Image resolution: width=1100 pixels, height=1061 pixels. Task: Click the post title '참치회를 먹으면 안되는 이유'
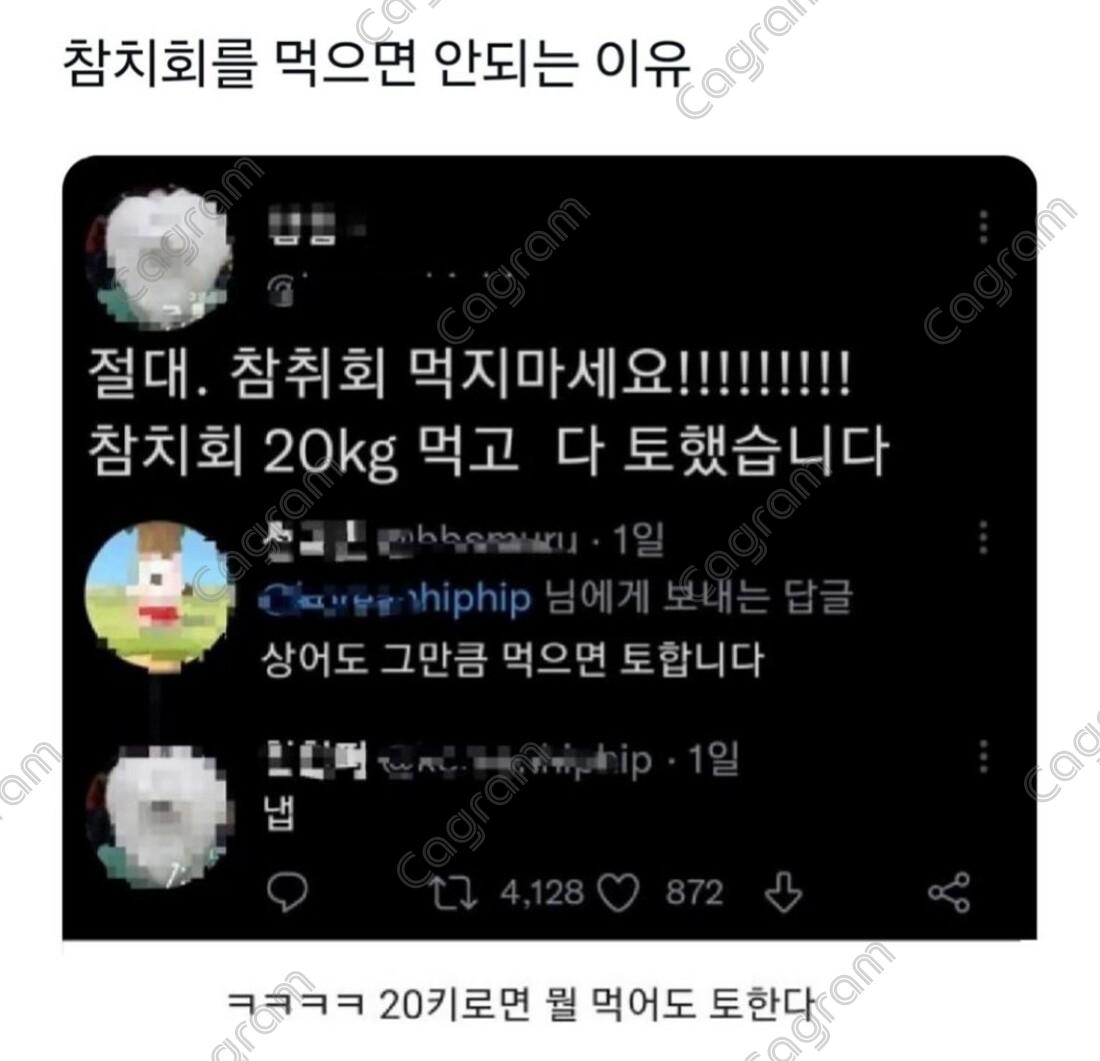click(377, 64)
